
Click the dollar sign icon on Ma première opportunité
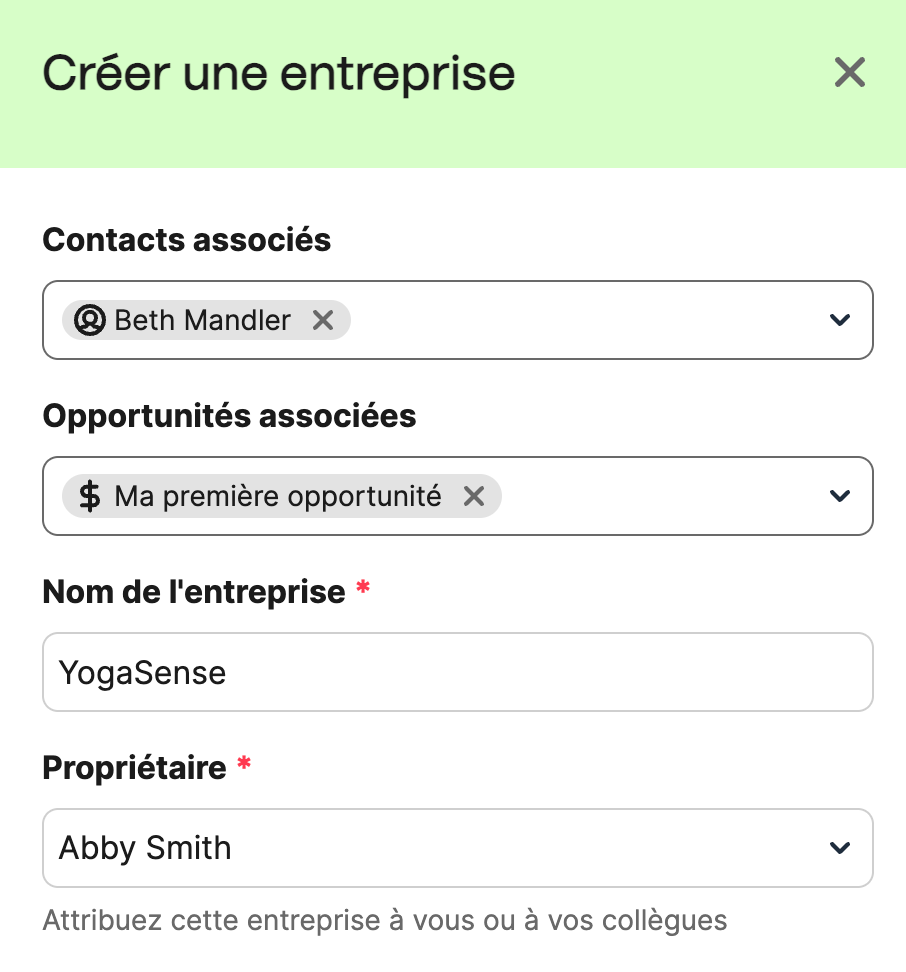click(x=90, y=496)
